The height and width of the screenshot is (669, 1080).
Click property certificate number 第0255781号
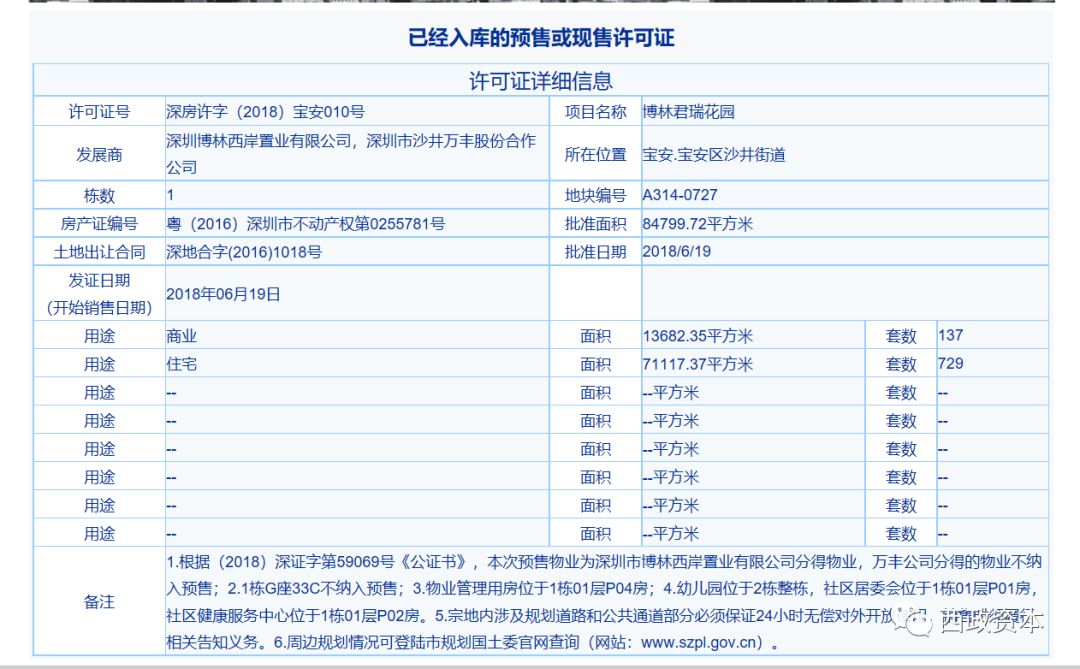pos(401,224)
